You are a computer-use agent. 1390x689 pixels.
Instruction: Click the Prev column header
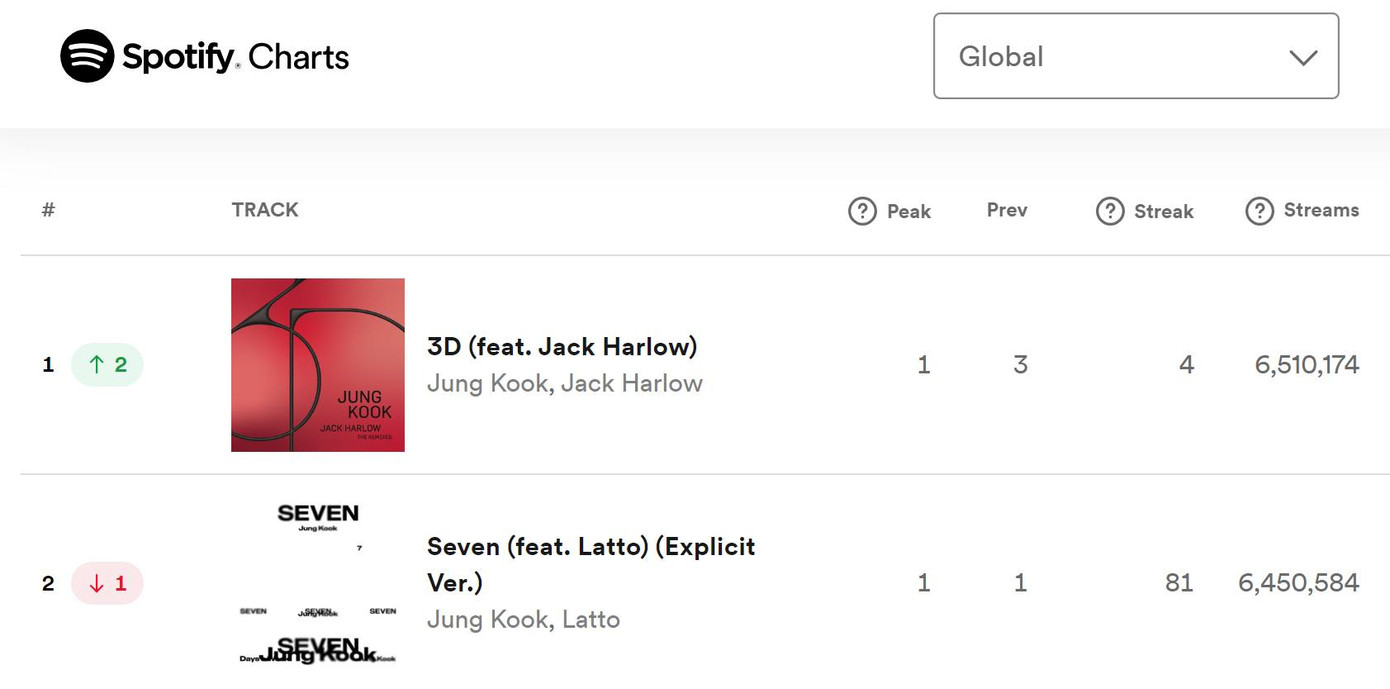tap(1007, 210)
